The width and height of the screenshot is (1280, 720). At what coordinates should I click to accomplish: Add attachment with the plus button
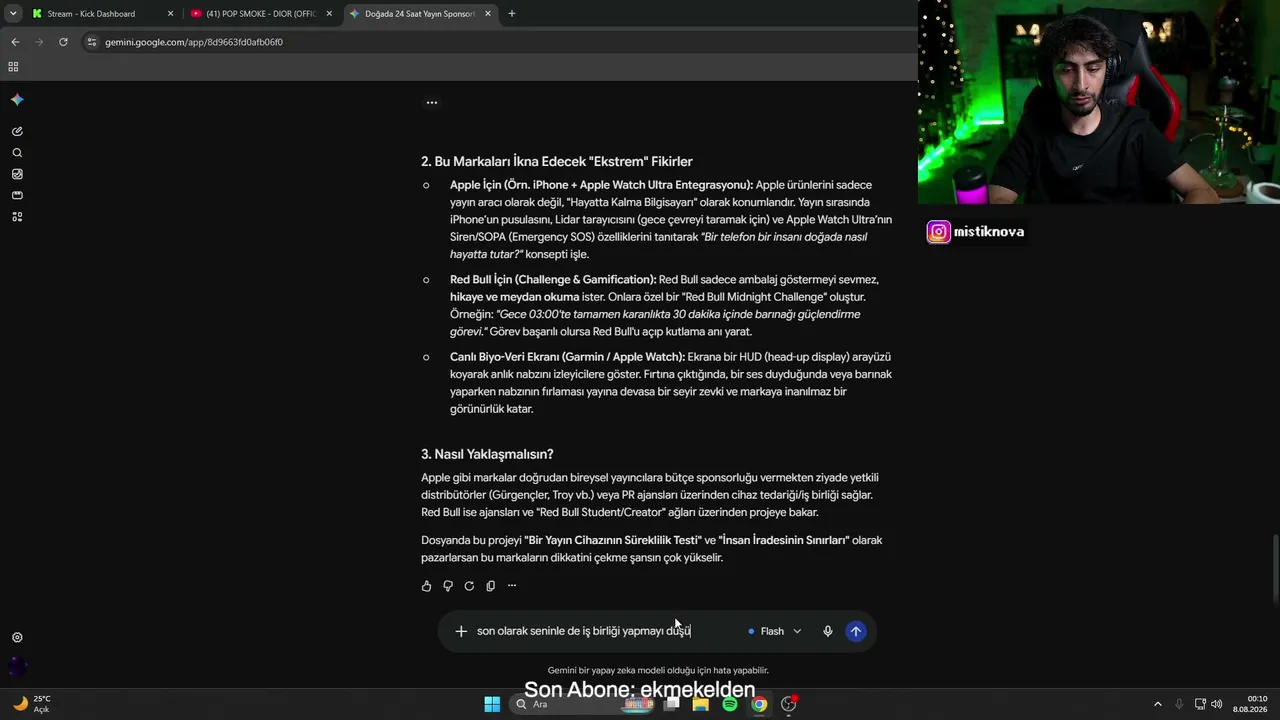point(461,631)
